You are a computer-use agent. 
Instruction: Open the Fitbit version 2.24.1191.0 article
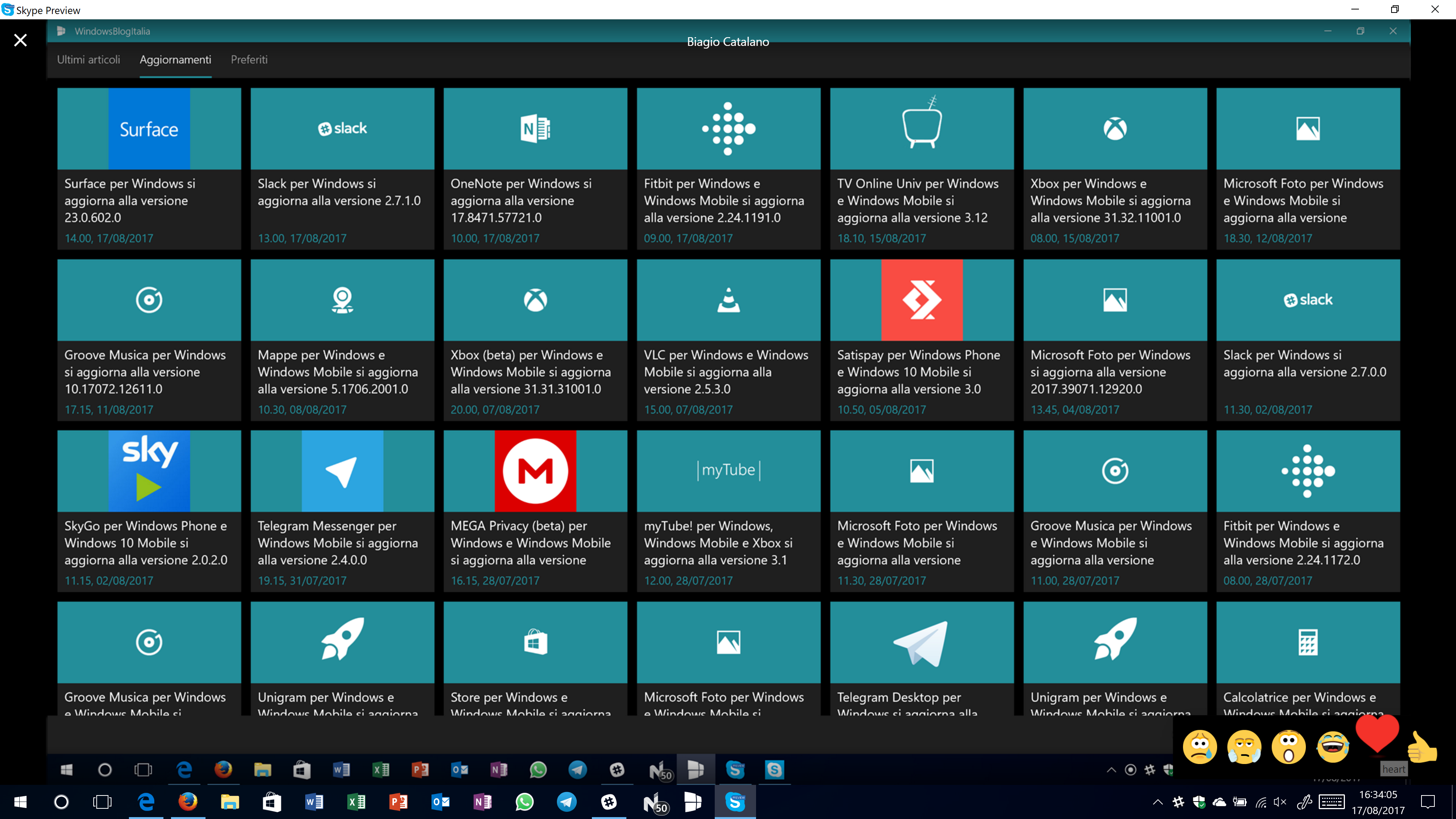coord(728,168)
